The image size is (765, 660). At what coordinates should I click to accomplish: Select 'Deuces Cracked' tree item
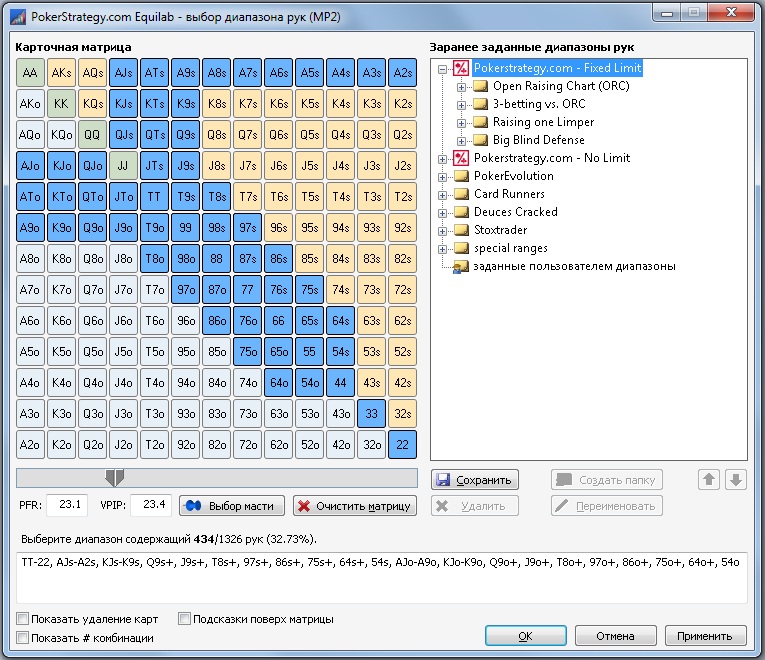coord(516,212)
